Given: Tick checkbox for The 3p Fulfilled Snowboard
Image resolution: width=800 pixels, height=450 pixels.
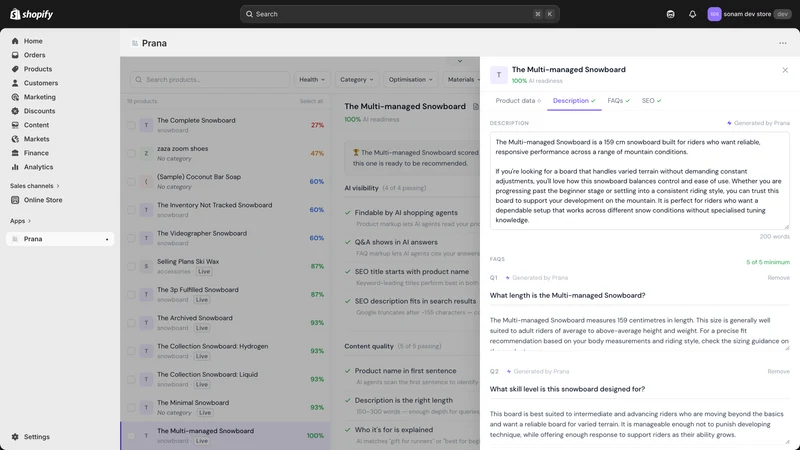Looking at the screenshot, I should 131,294.
